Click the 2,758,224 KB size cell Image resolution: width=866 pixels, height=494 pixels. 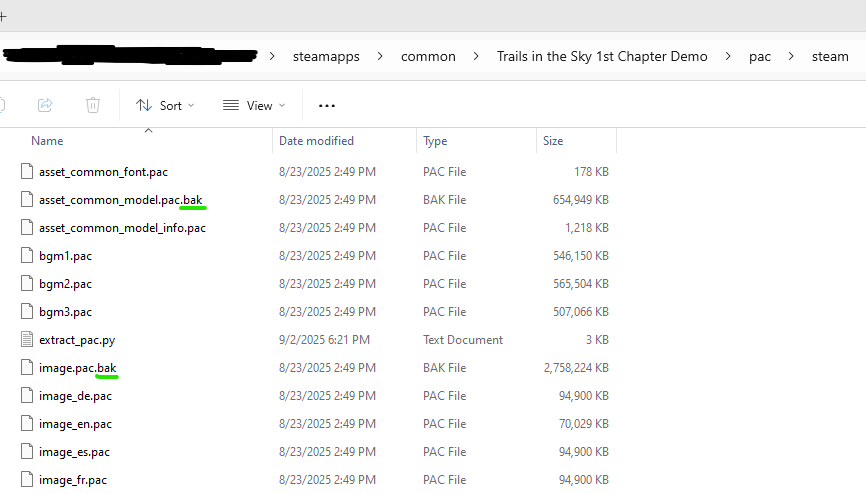(x=576, y=368)
